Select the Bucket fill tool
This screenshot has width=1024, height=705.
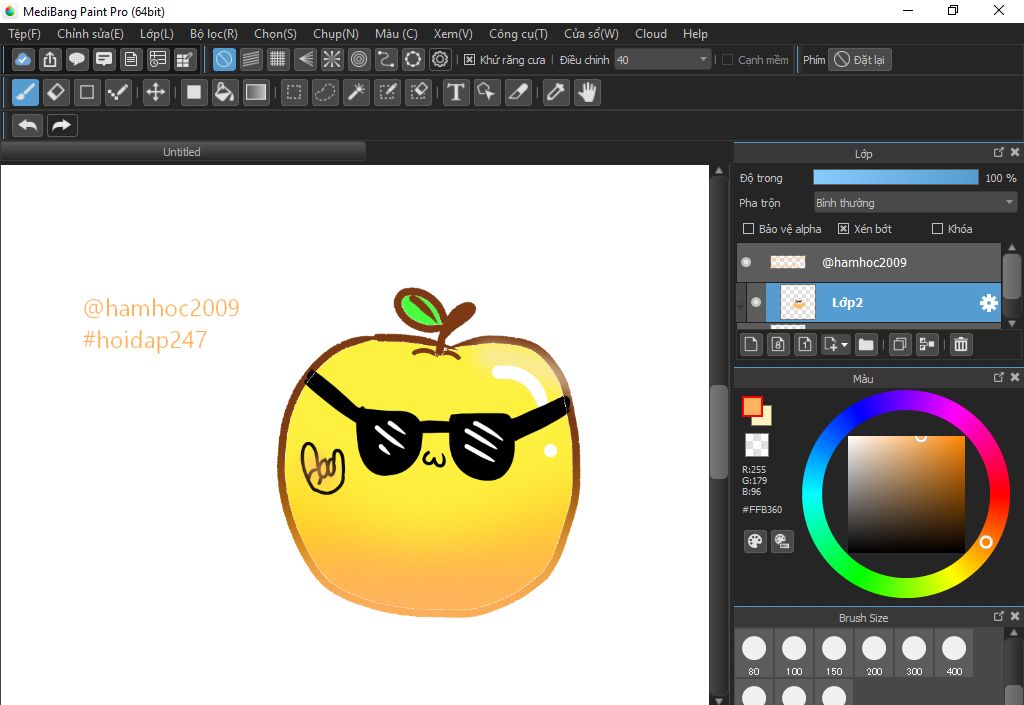point(225,93)
